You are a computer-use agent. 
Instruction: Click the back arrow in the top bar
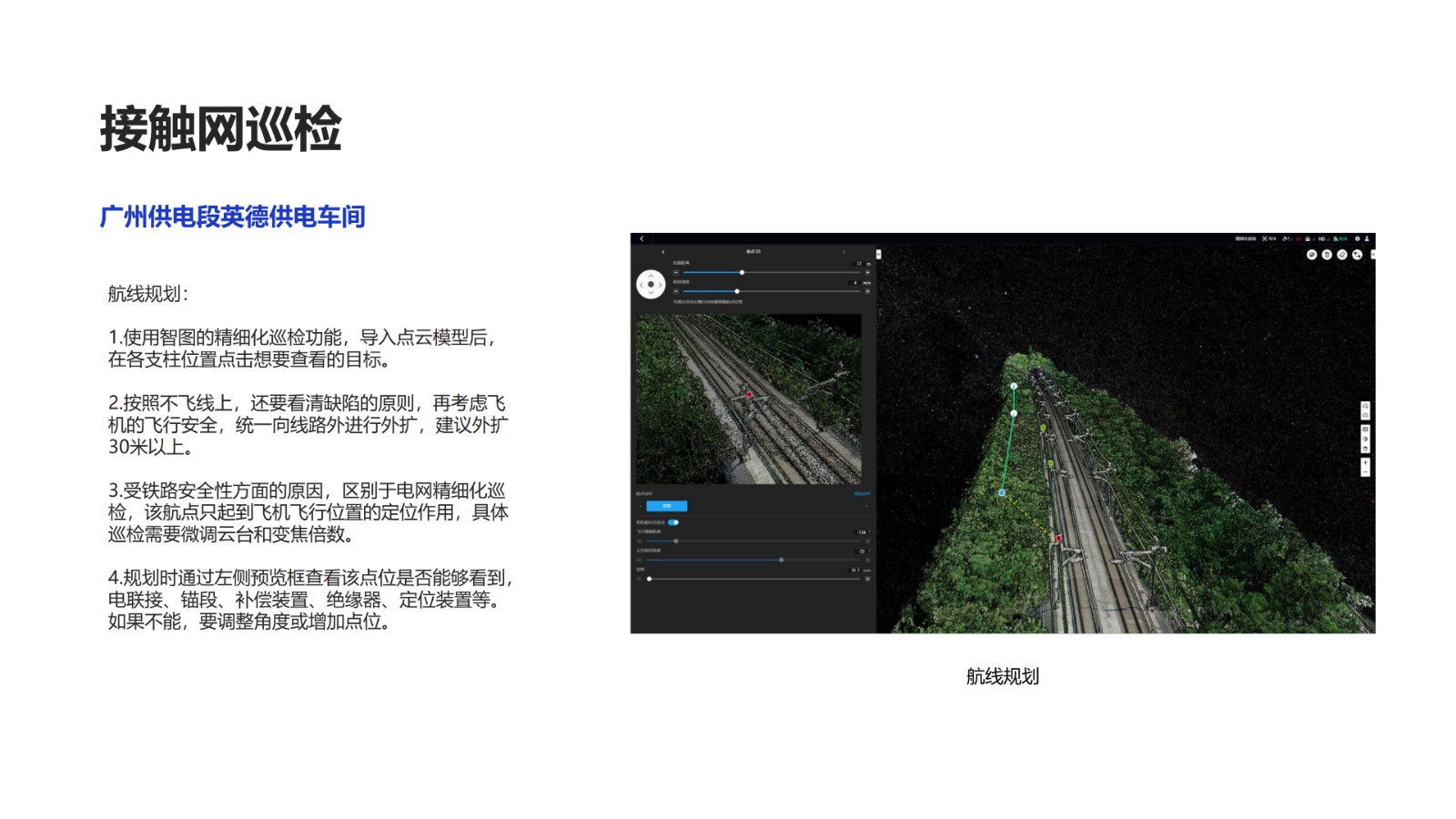(642, 239)
